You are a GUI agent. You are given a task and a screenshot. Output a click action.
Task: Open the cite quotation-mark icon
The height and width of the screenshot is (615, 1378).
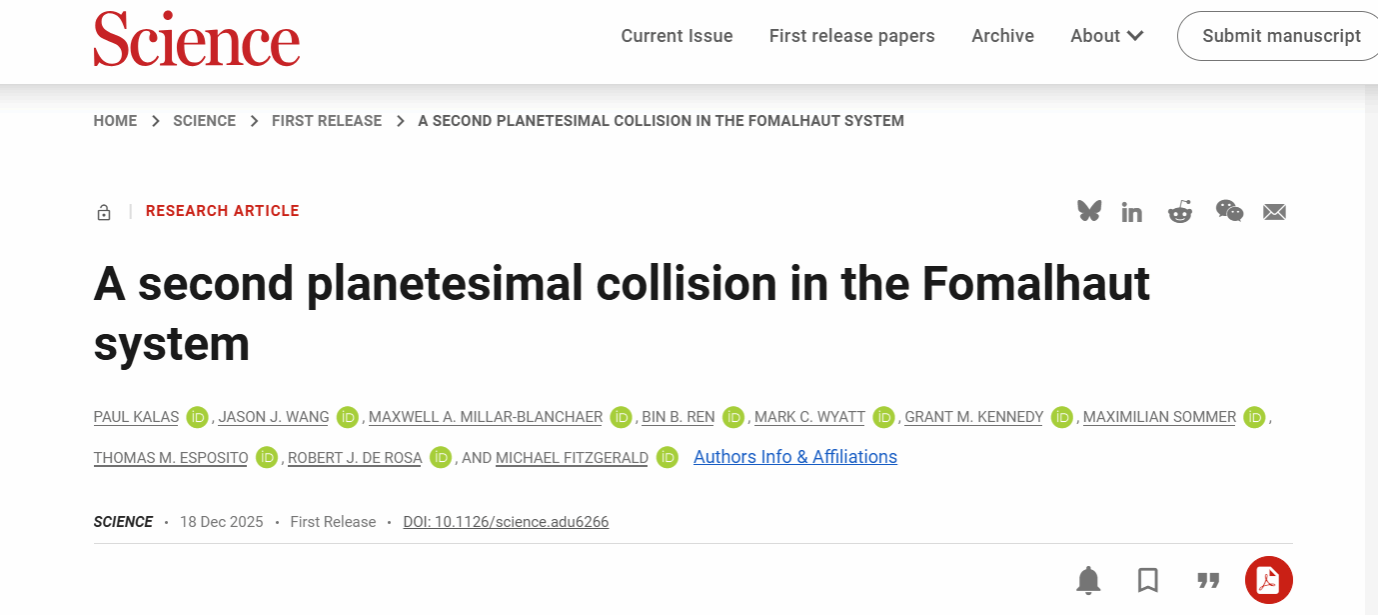click(x=1208, y=580)
